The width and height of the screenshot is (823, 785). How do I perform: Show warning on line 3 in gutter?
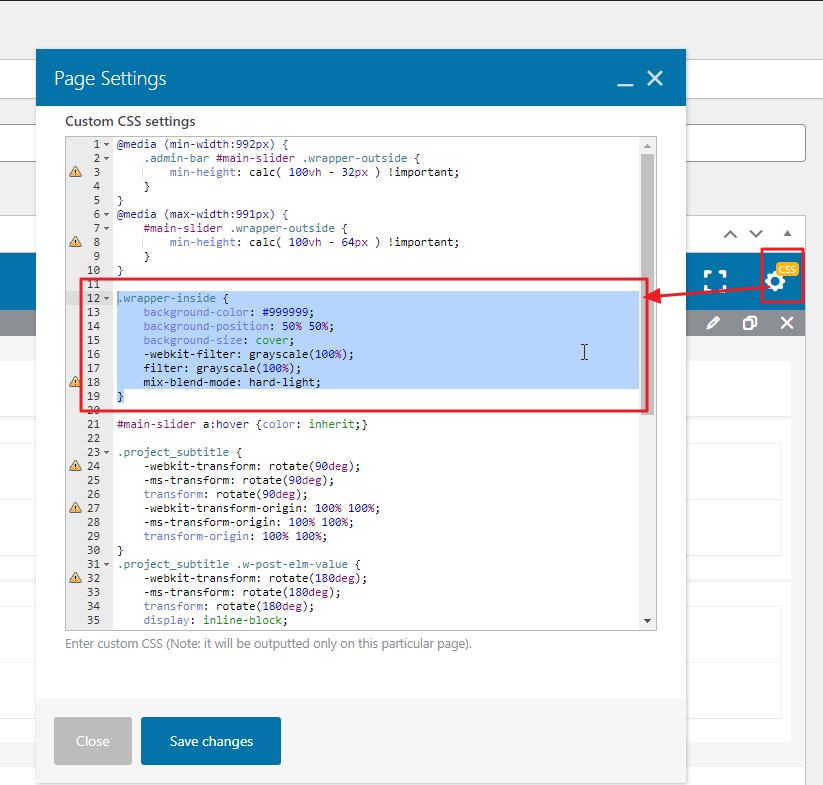point(76,172)
